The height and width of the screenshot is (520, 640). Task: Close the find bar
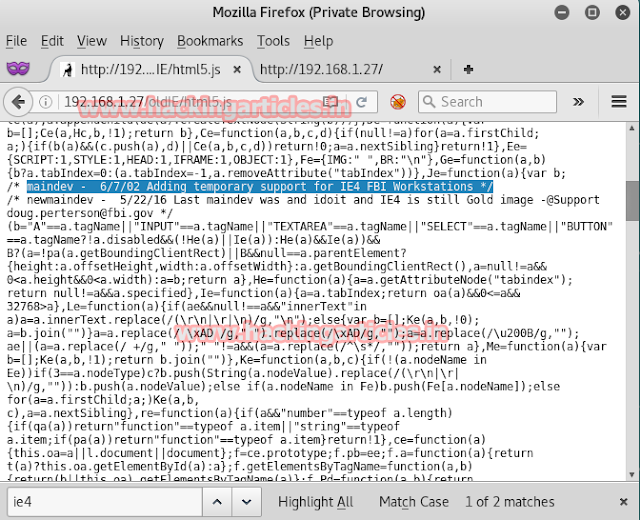[623, 502]
